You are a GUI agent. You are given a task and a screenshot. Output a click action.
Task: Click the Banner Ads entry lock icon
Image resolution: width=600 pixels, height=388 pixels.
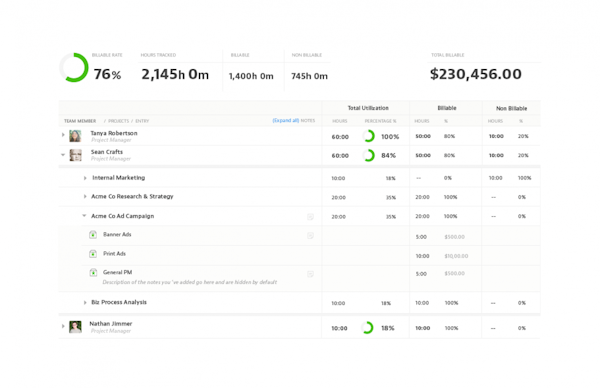(93, 235)
